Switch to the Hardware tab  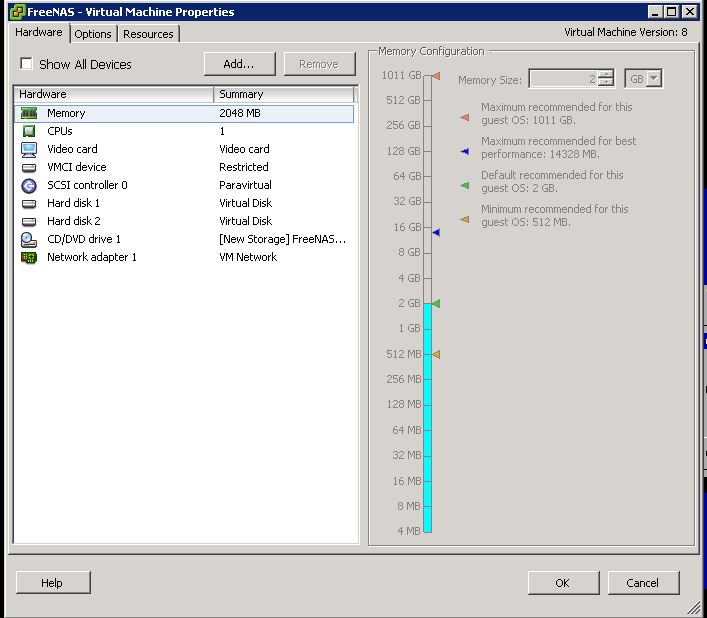[39, 32]
